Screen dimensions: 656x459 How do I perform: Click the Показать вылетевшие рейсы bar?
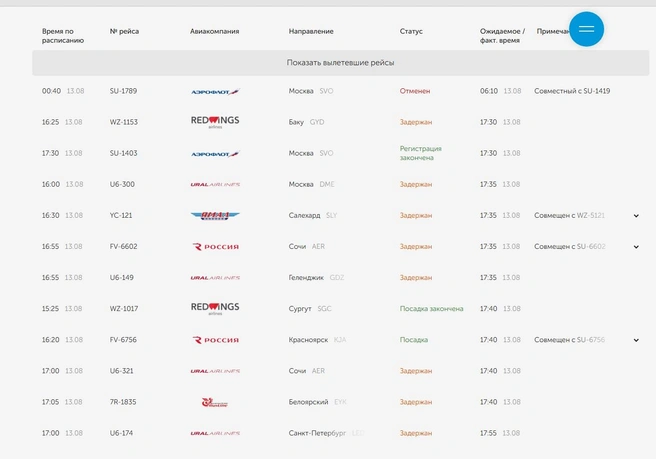click(x=341, y=63)
